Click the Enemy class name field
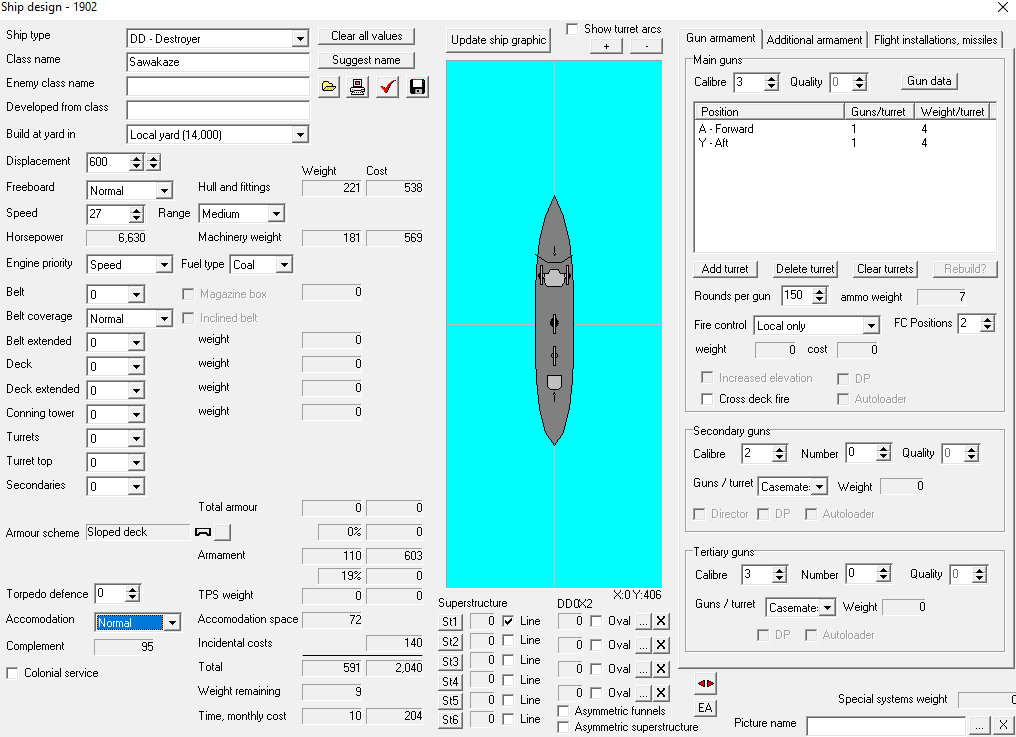The width and height of the screenshot is (1016, 737). pyautogui.click(x=218, y=86)
